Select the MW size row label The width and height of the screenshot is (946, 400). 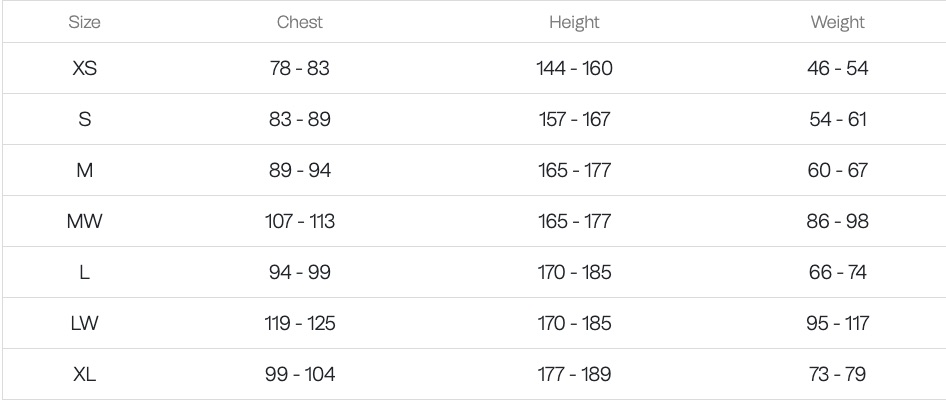pos(84,221)
